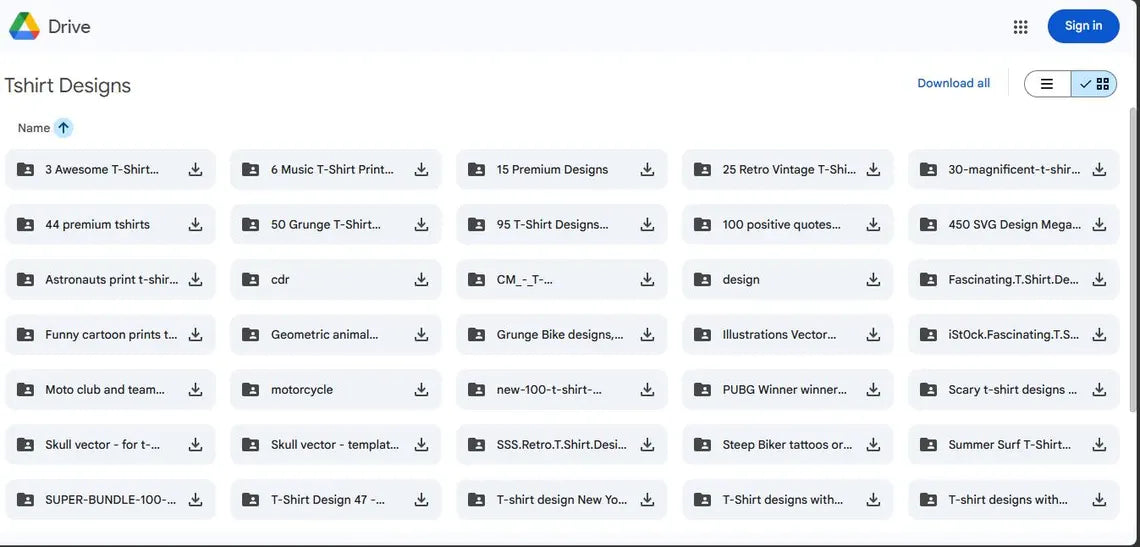Download the 15 Premium Designs folder
Image resolution: width=1140 pixels, height=547 pixels.
tap(647, 169)
